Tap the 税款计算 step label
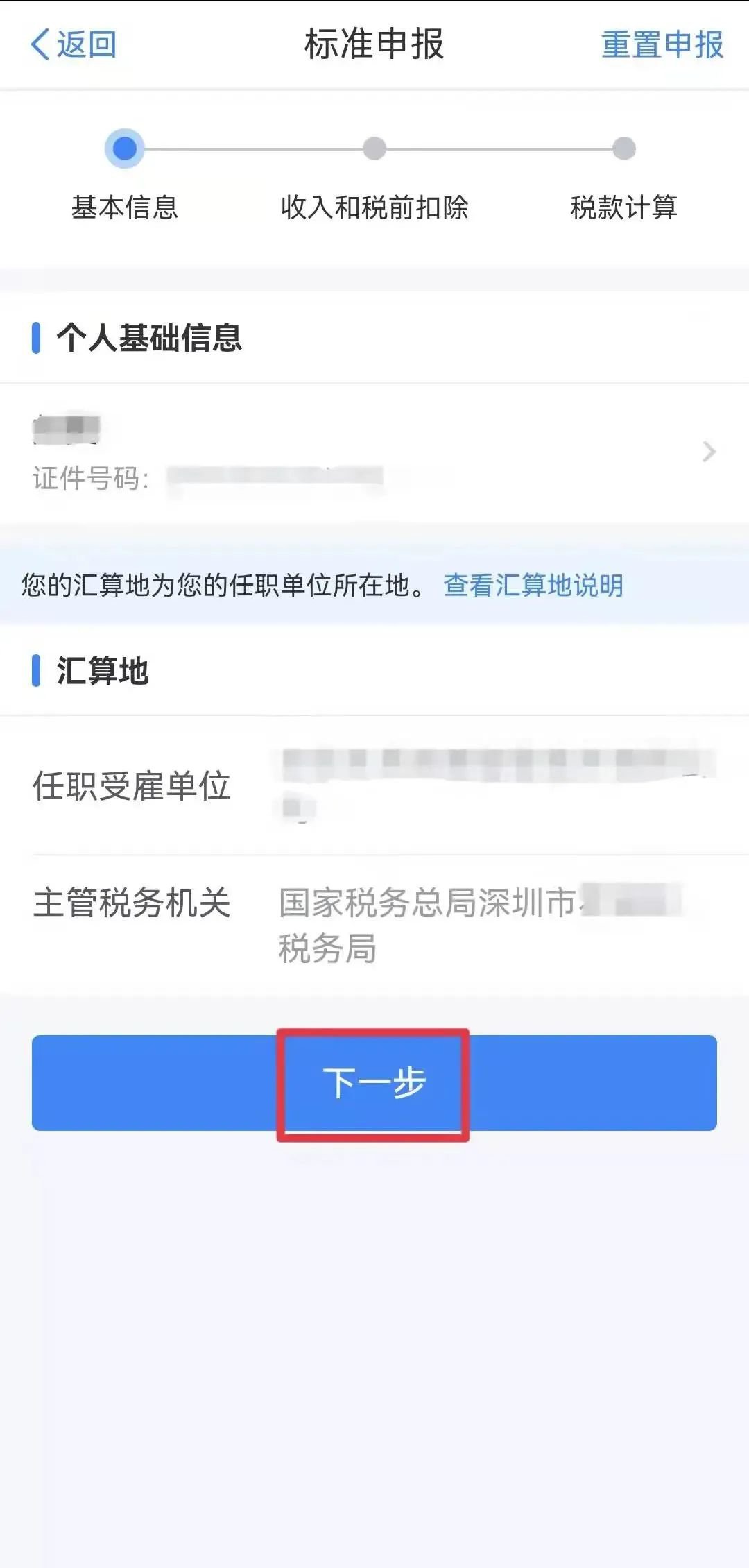Screen dimensions: 749x1568 click(624, 207)
